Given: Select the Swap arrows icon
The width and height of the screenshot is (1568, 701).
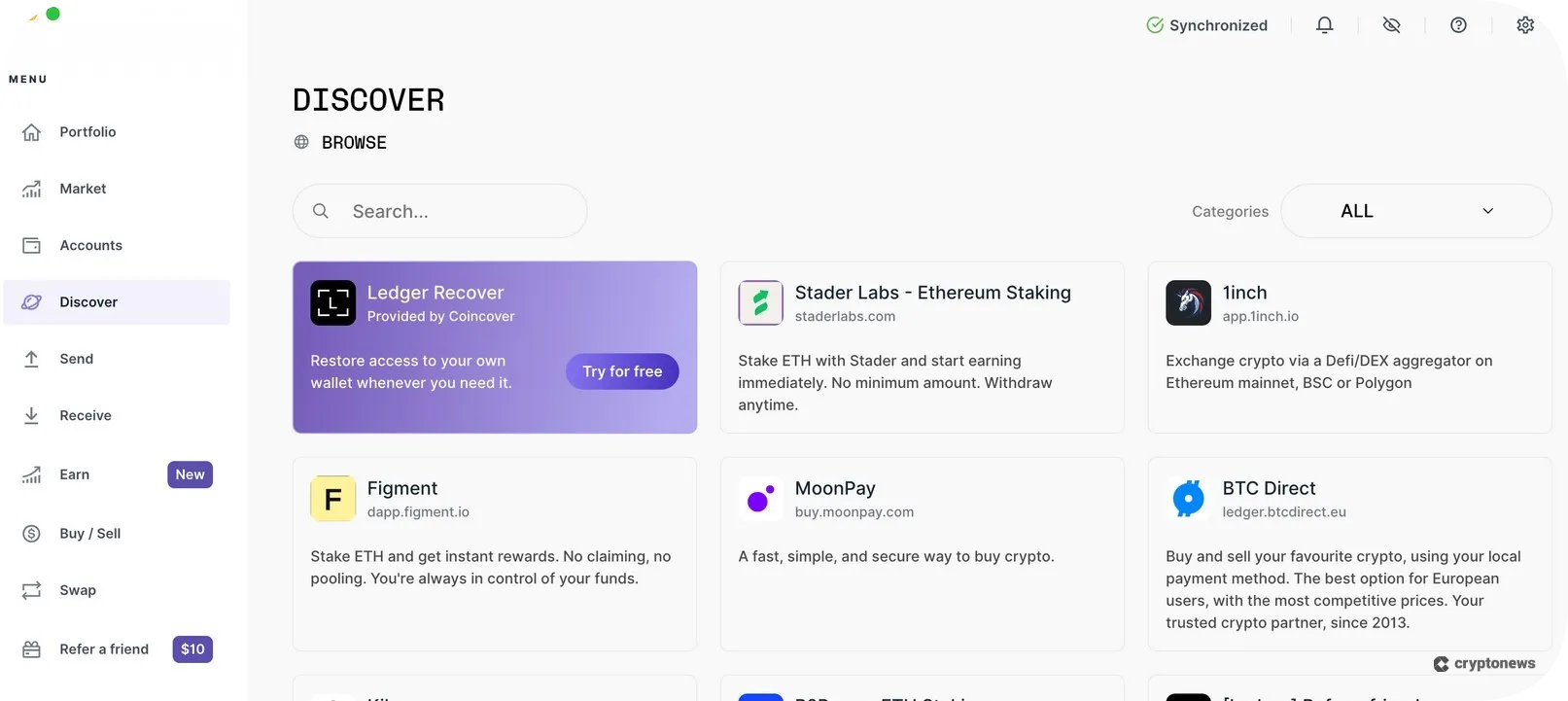Looking at the screenshot, I should [x=30, y=590].
